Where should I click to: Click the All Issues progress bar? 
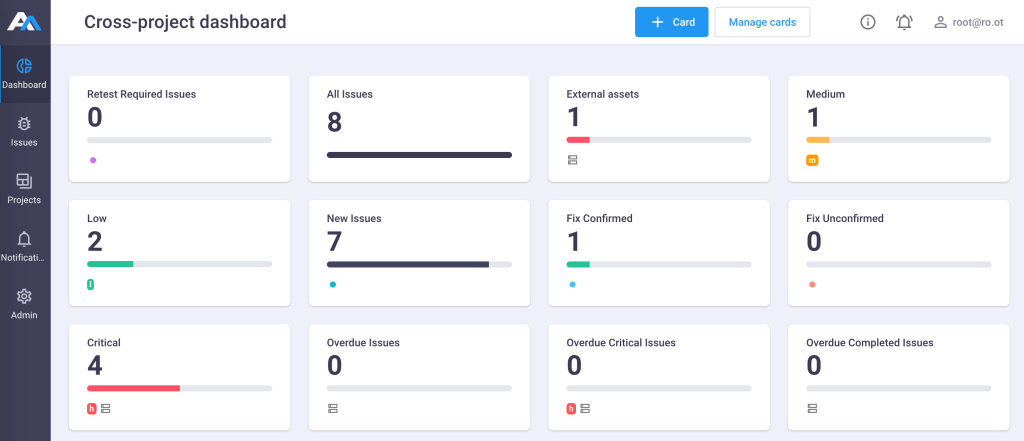tap(419, 155)
